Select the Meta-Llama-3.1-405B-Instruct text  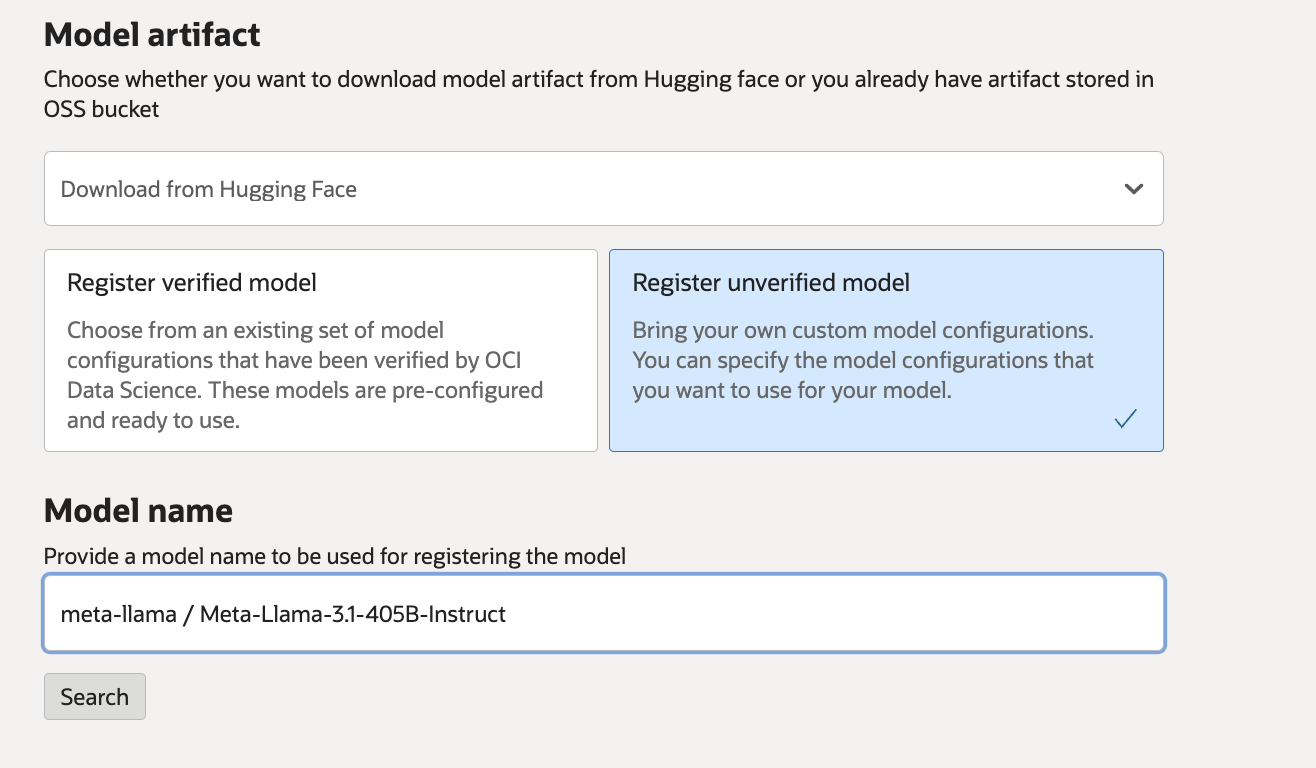283,614
